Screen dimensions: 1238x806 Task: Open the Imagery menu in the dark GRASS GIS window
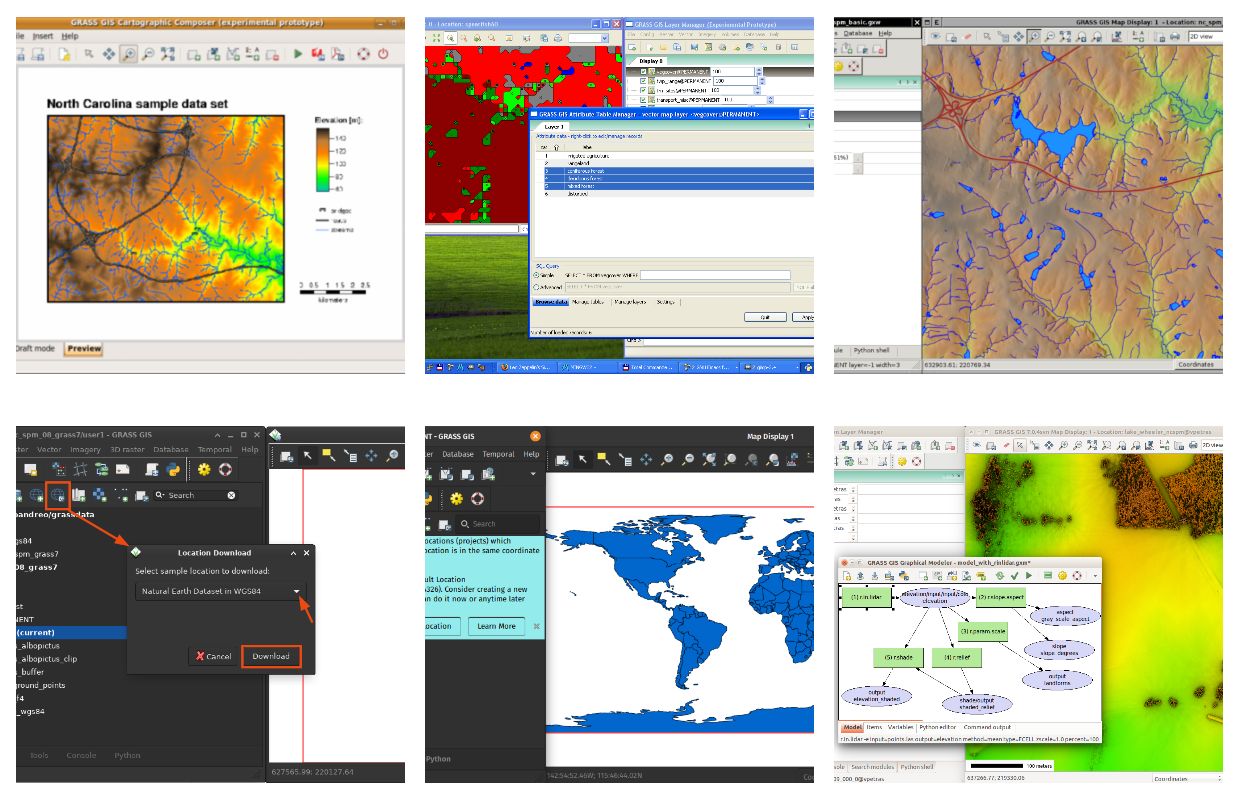point(85,450)
